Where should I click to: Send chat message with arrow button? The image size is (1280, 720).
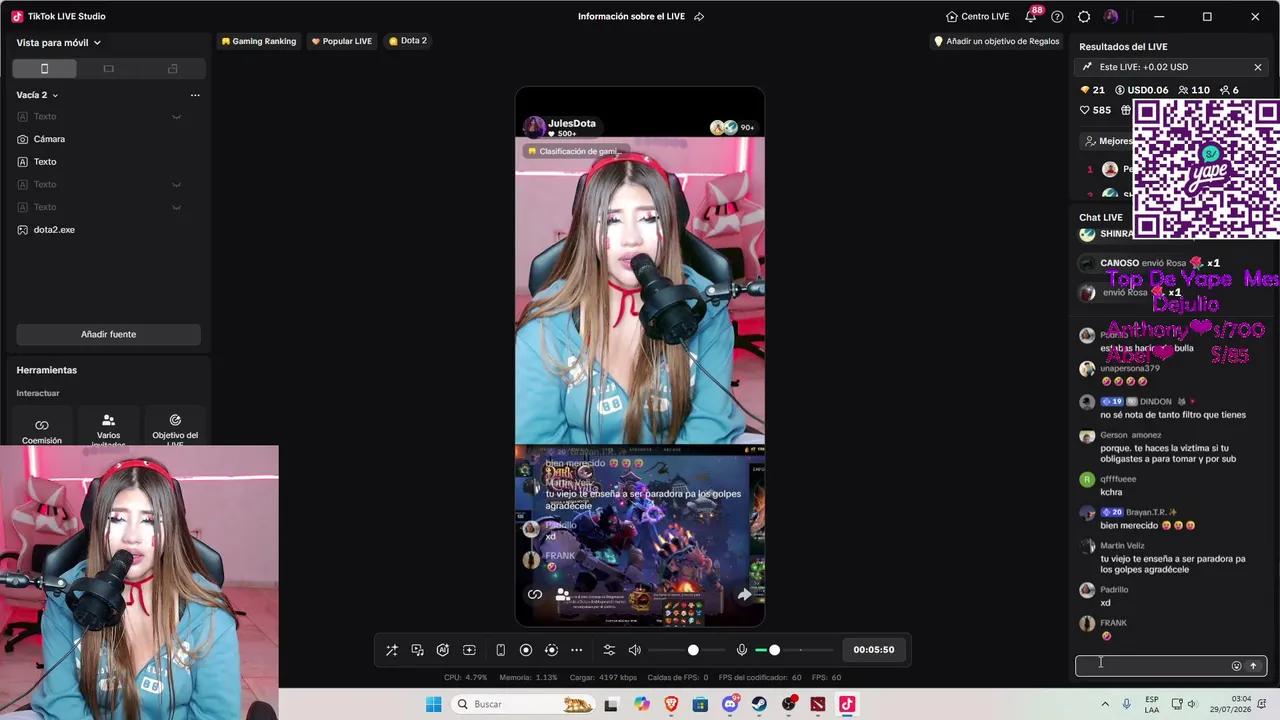pos(1253,666)
